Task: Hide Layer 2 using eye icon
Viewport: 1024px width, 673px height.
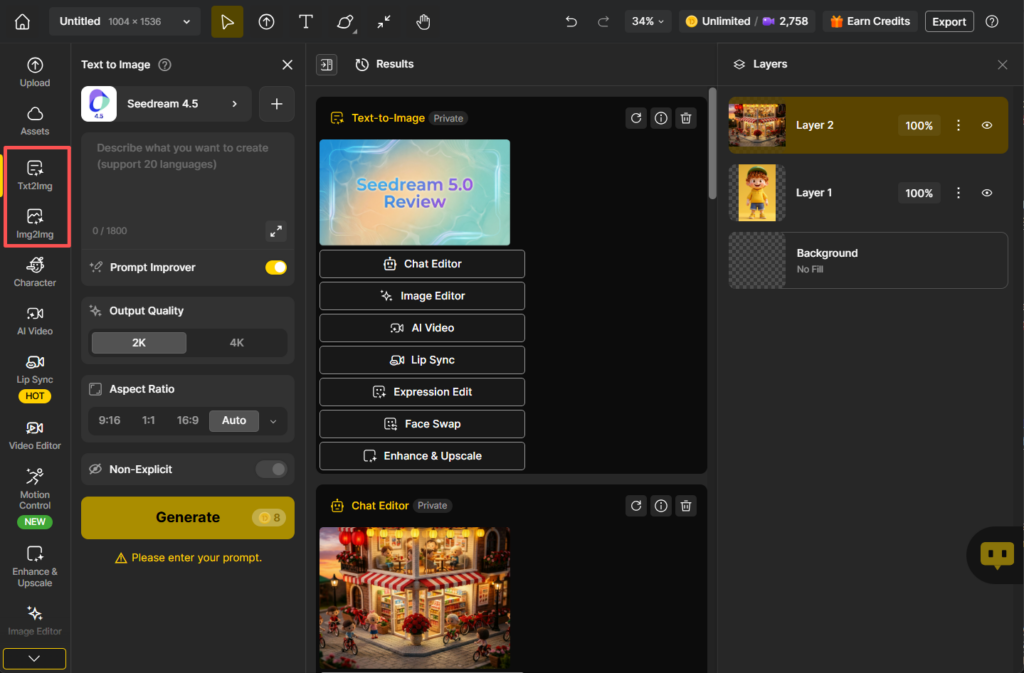Action: coord(987,126)
